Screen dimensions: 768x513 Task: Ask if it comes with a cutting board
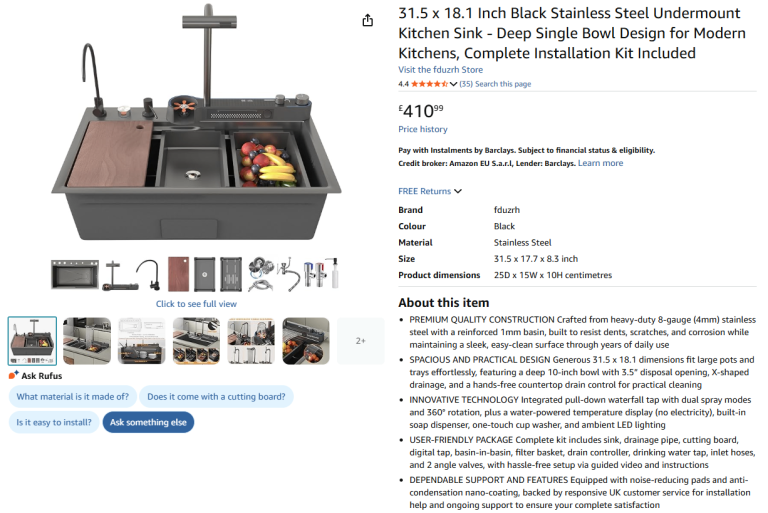point(216,397)
